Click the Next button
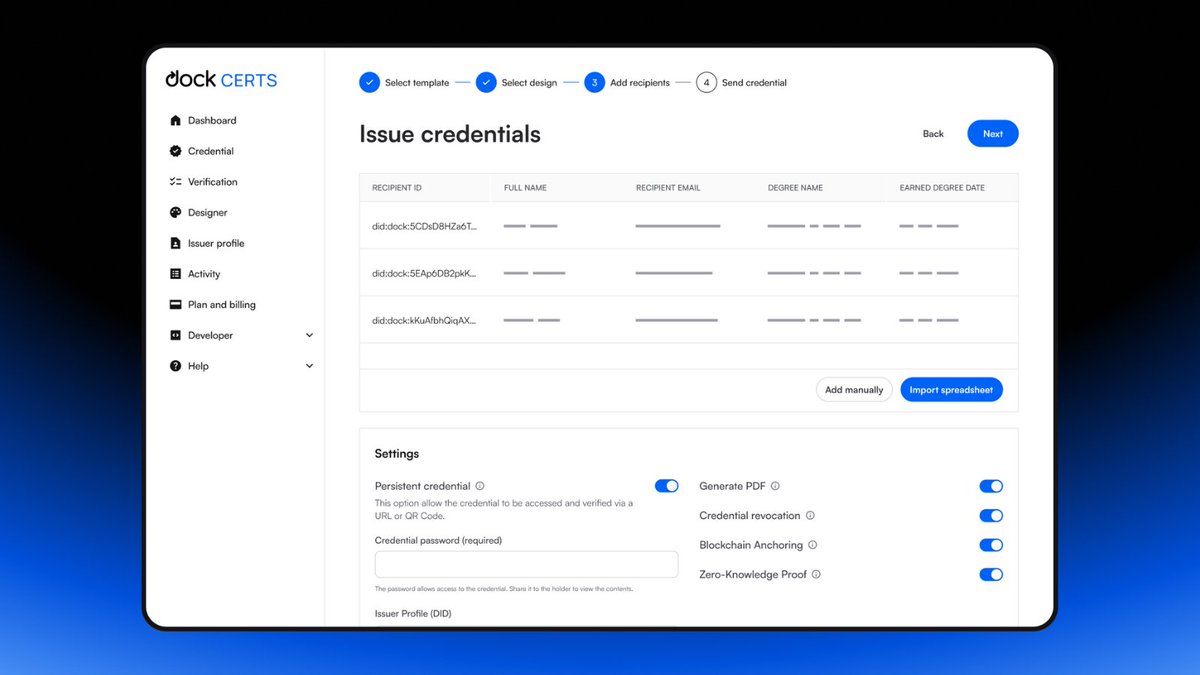Image resolution: width=1200 pixels, height=675 pixels. click(x=993, y=134)
